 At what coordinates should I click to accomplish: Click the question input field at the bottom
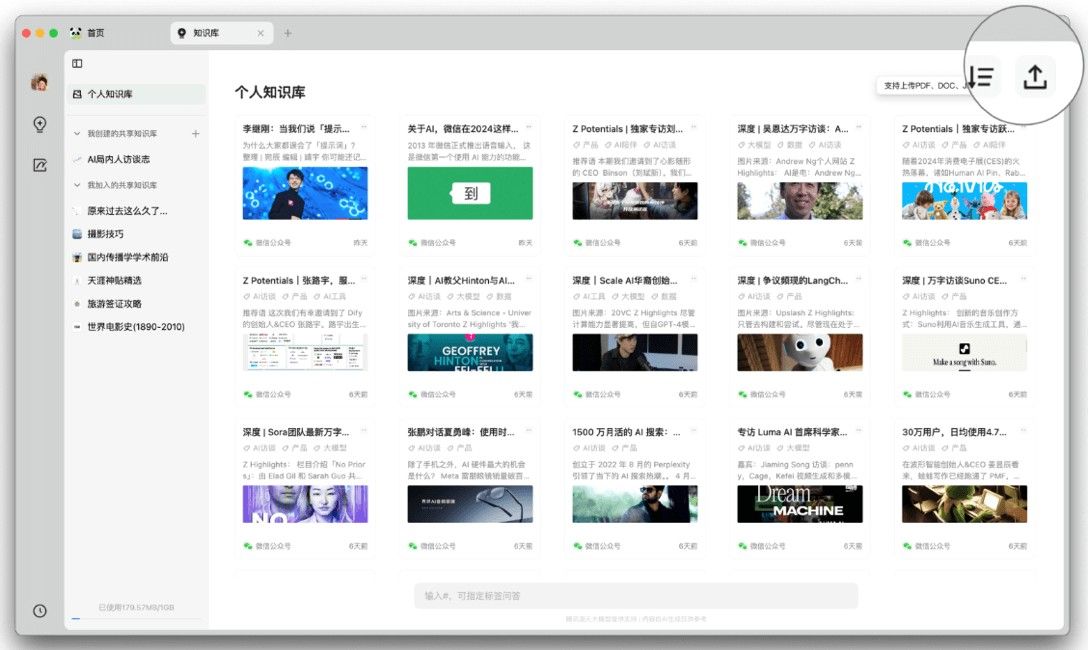pyautogui.click(x=634, y=594)
